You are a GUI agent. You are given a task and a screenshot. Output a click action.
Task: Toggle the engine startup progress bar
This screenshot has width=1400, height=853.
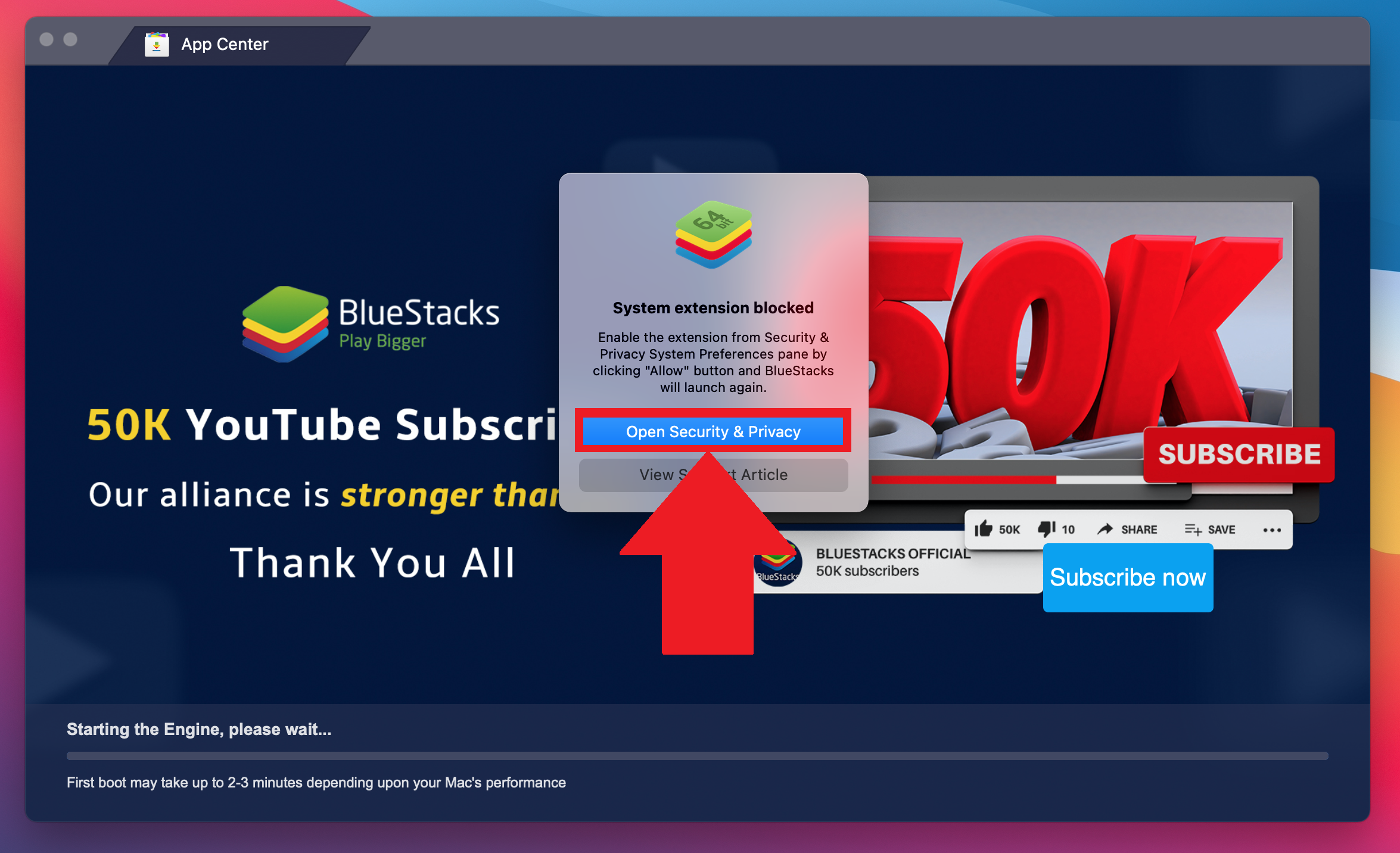pyautogui.click(x=700, y=757)
